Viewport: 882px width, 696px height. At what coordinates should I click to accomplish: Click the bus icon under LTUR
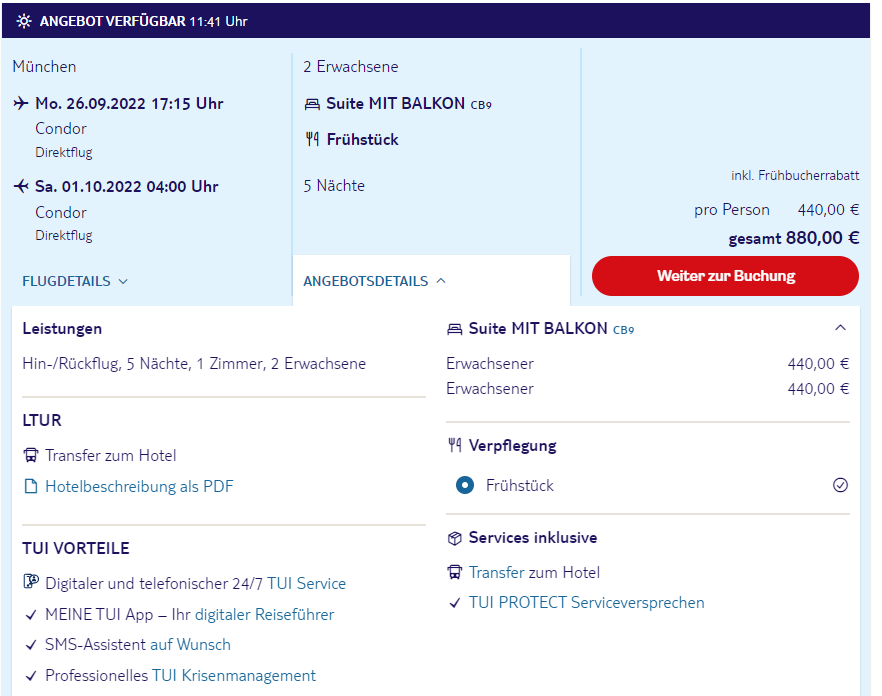click(30, 456)
